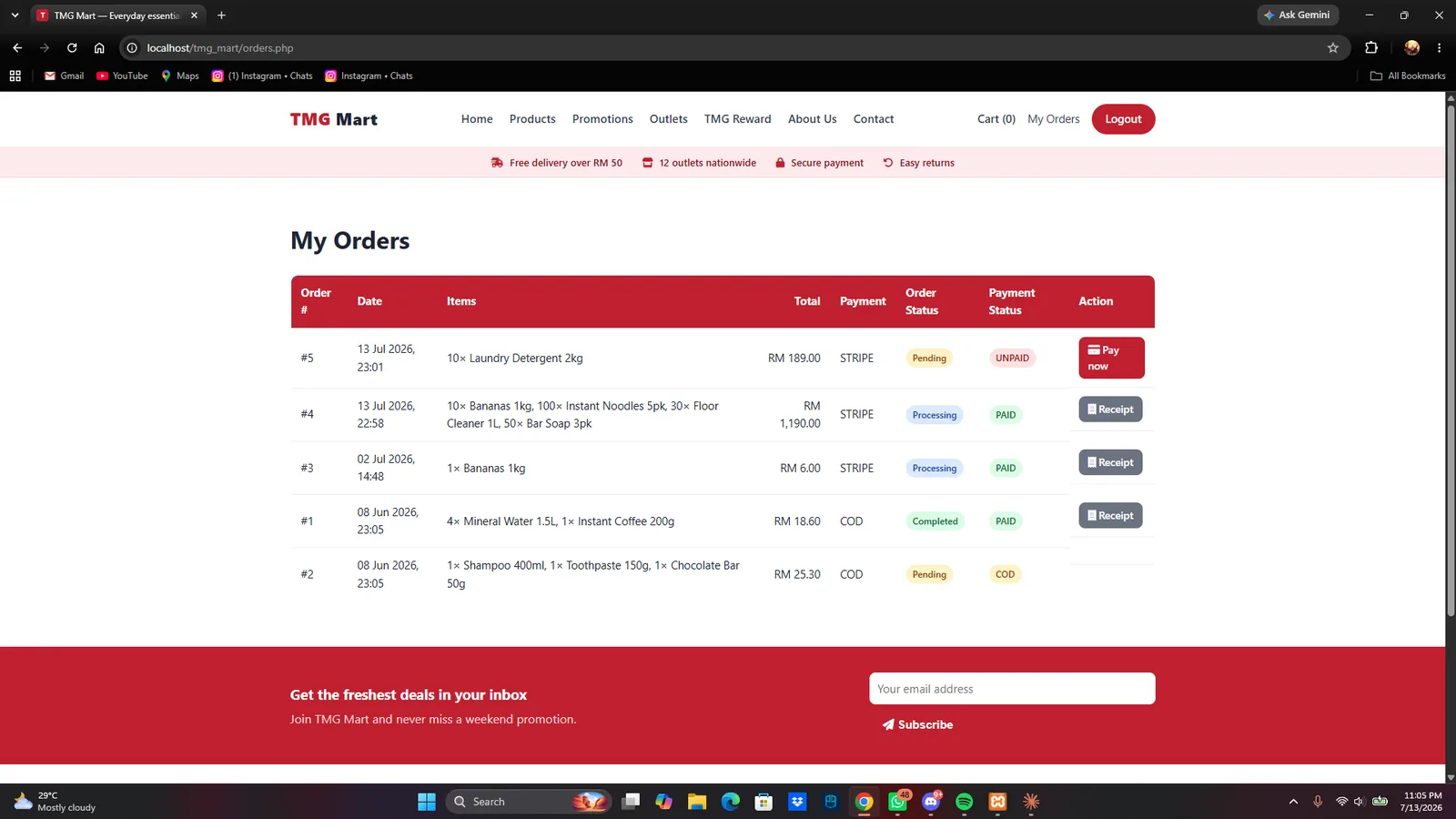Open the browser home icon
The height and width of the screenshot is (819, 1456).
coord(99,48)
